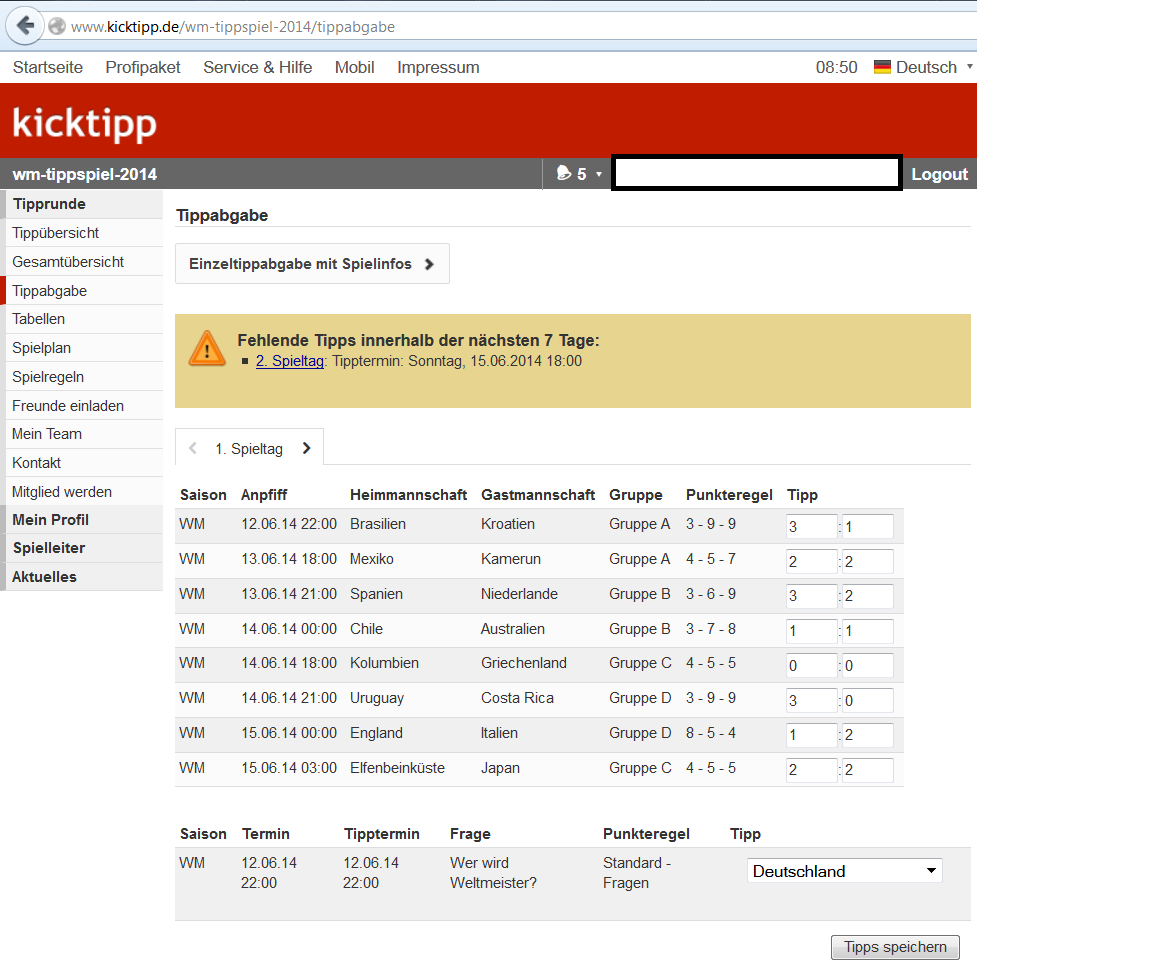Click the German flag language icon
Image resolution: width=1152 pixels, height=966 pixels.
pos(882,67)
